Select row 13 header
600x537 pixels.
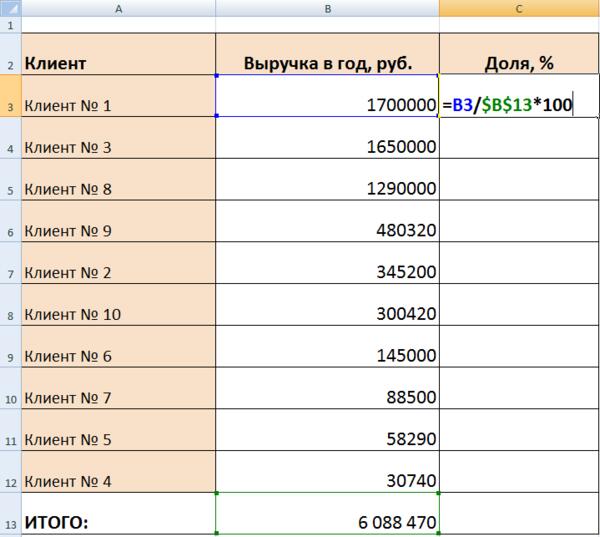tap(10, 514)
